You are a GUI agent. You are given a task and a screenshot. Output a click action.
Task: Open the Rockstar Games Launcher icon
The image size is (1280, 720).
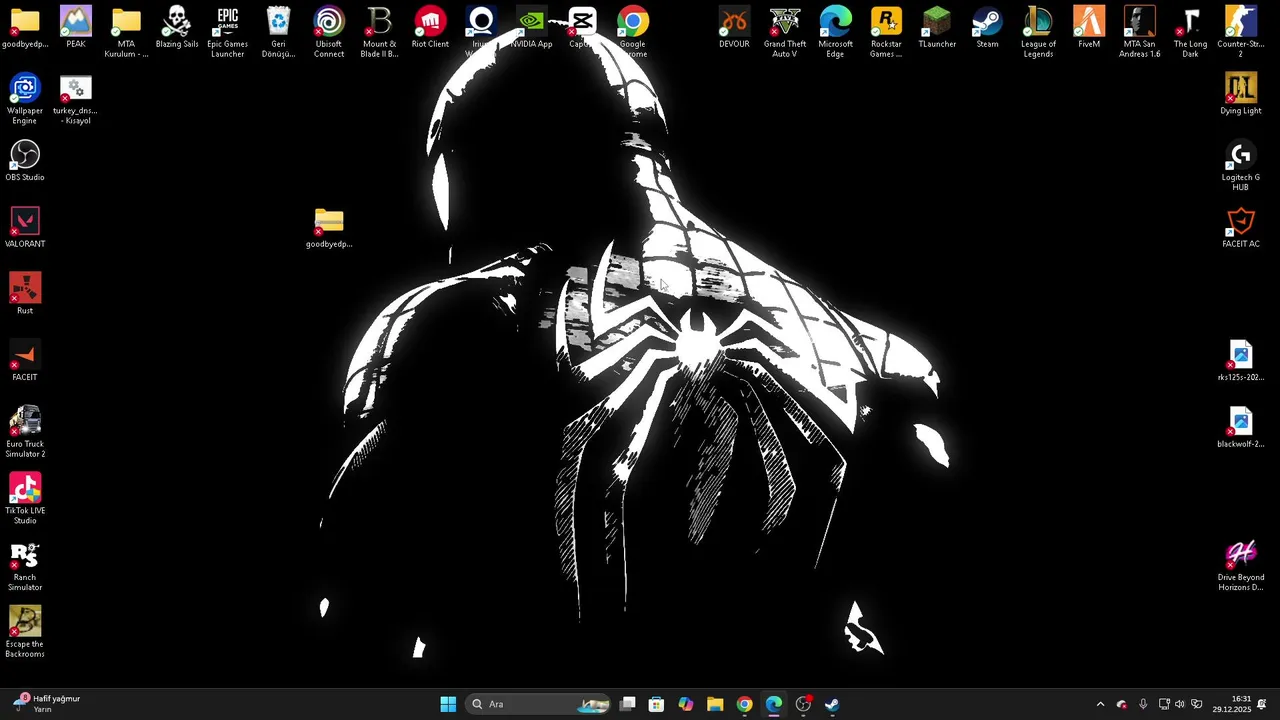886,32
